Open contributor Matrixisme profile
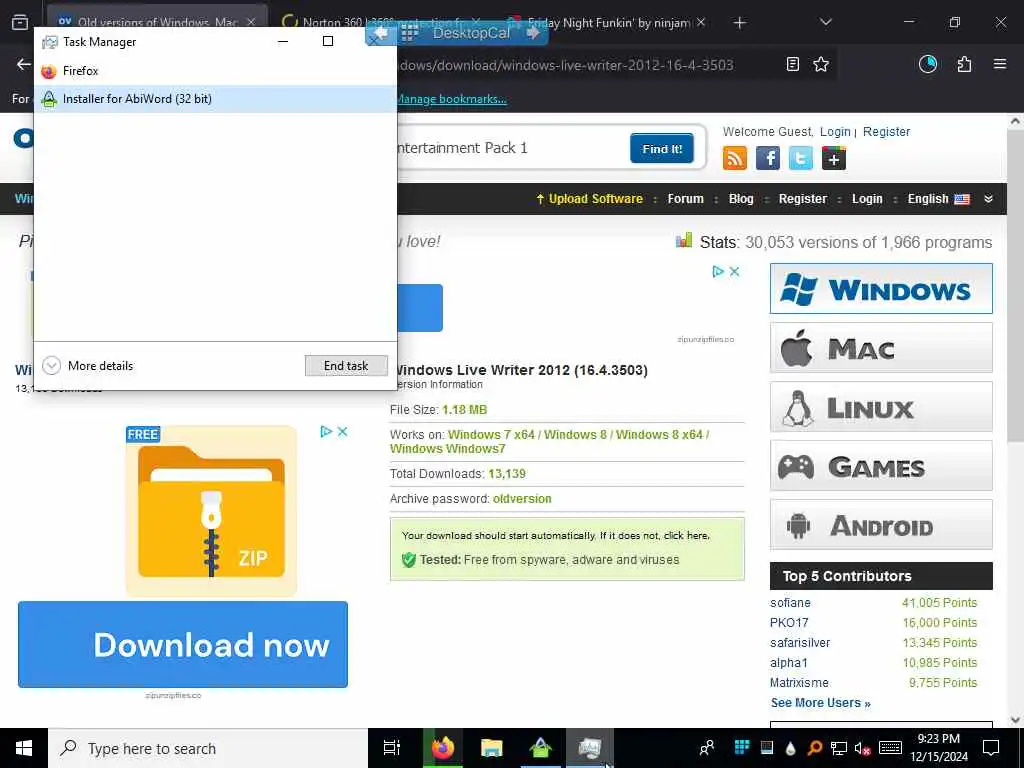The width and height of the screenshot is (1024, 768). tap(799, 682)
